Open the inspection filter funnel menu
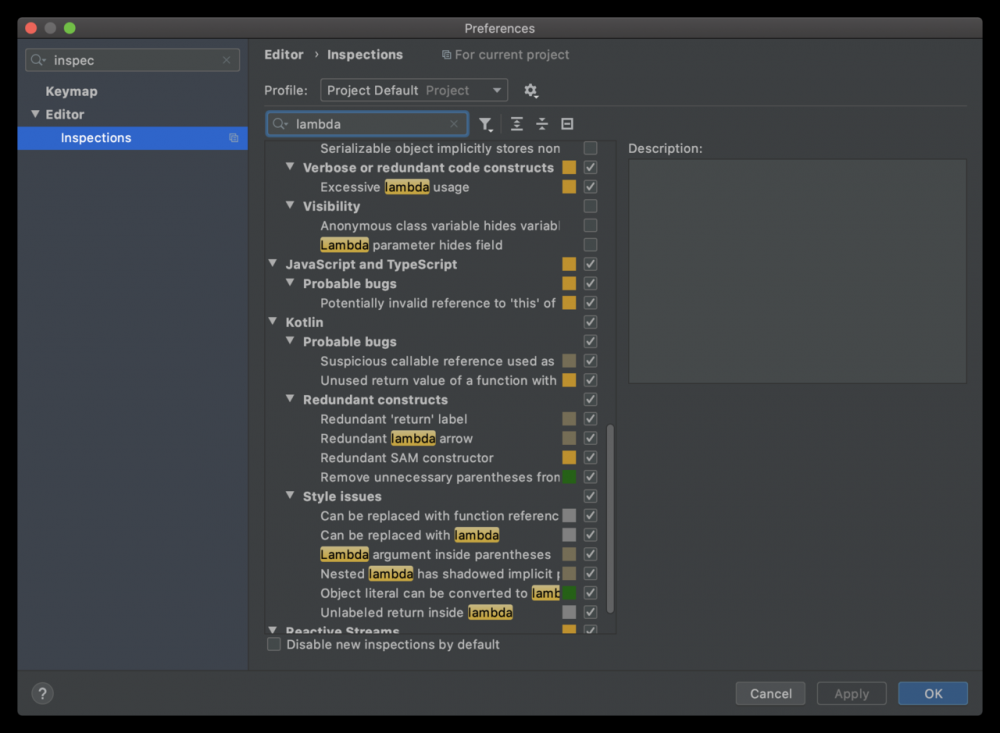1000x733 pixels. 485,124
